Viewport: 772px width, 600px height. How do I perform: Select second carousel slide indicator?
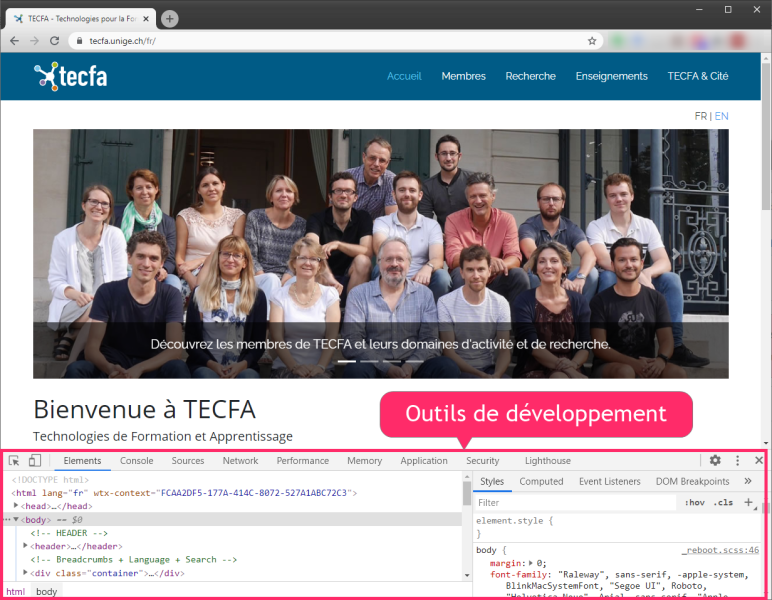369,361
